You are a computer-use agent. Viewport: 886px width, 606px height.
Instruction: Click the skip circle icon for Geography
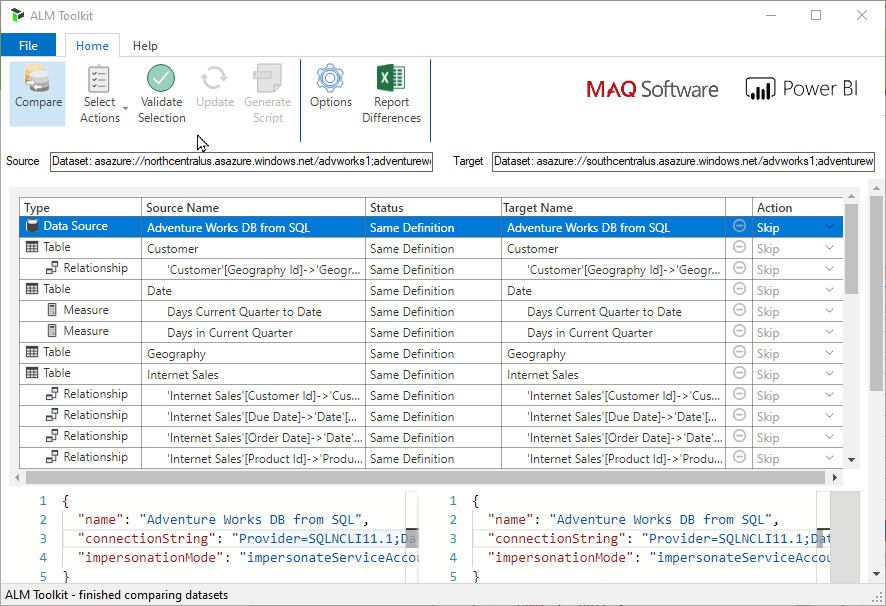pos(739,352)
